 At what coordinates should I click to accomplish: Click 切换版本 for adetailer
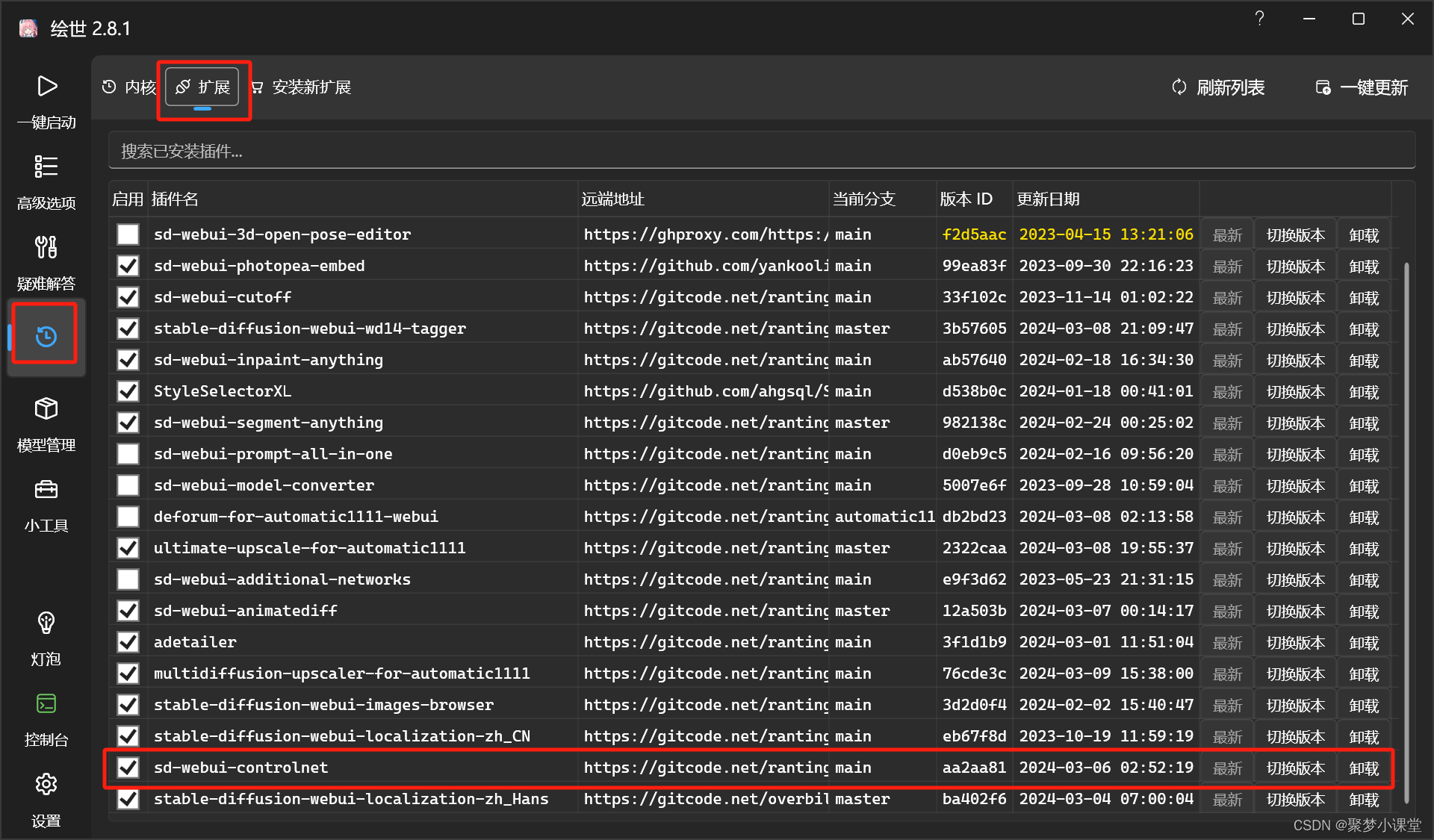tap(1296, 643)
